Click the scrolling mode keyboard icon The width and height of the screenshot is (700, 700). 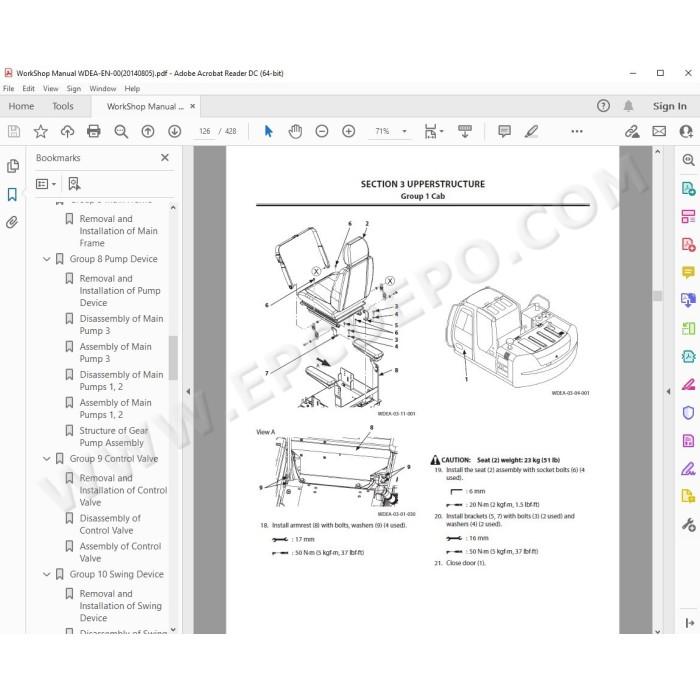tap(465, 131)
